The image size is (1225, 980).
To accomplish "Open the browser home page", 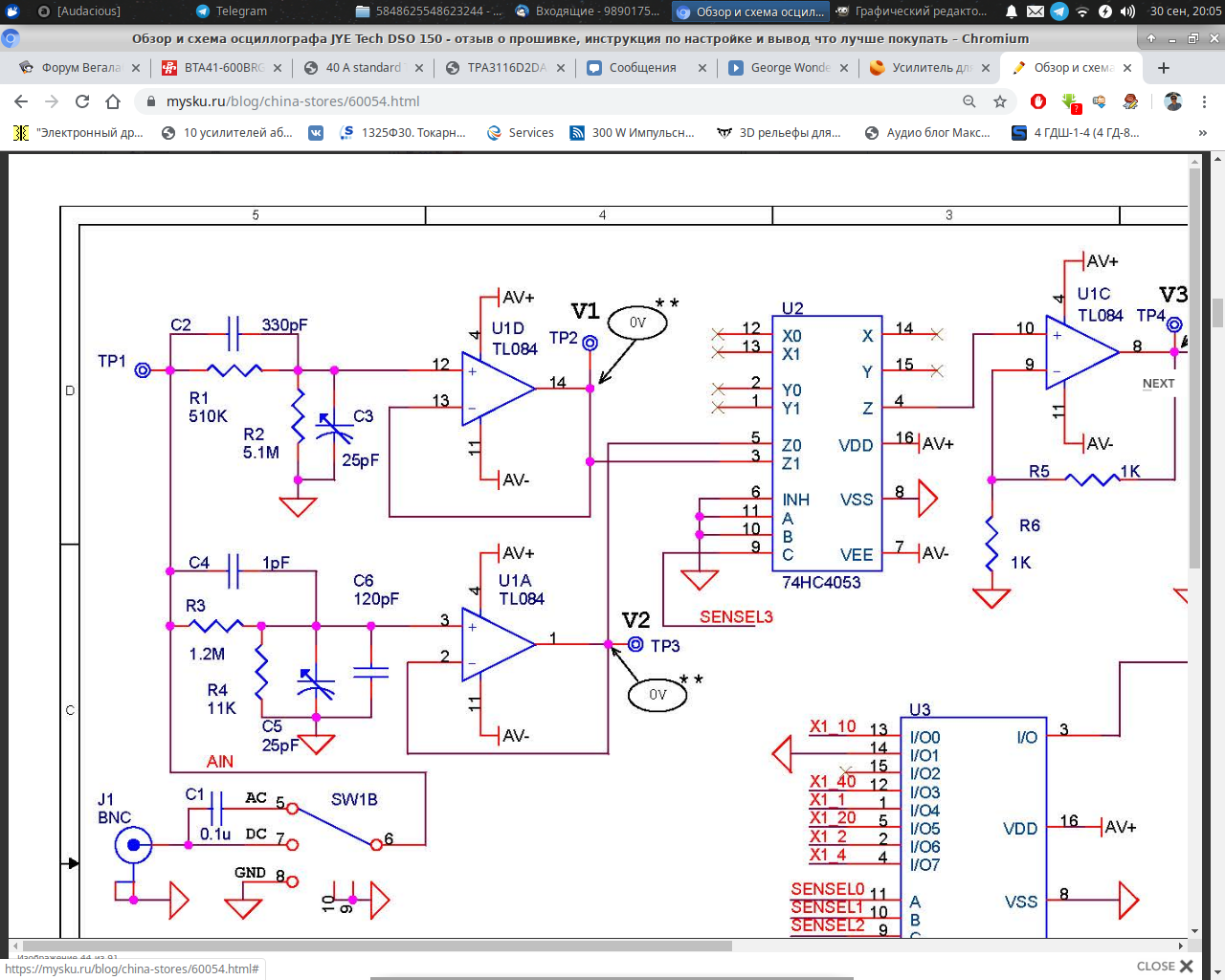I will (113, 101).
